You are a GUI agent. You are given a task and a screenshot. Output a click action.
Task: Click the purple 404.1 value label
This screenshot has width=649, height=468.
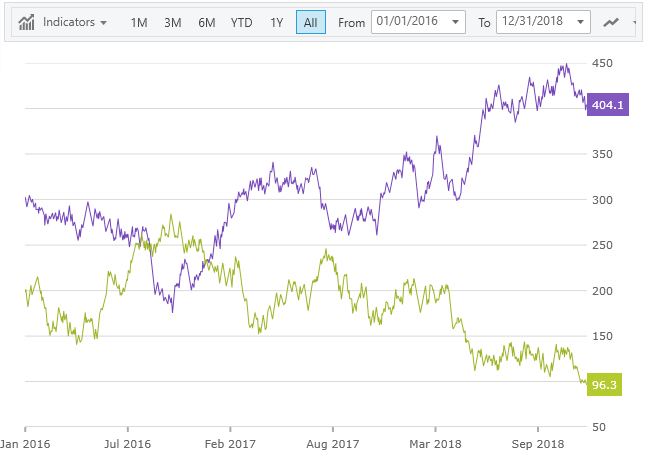tap(608, 105)
